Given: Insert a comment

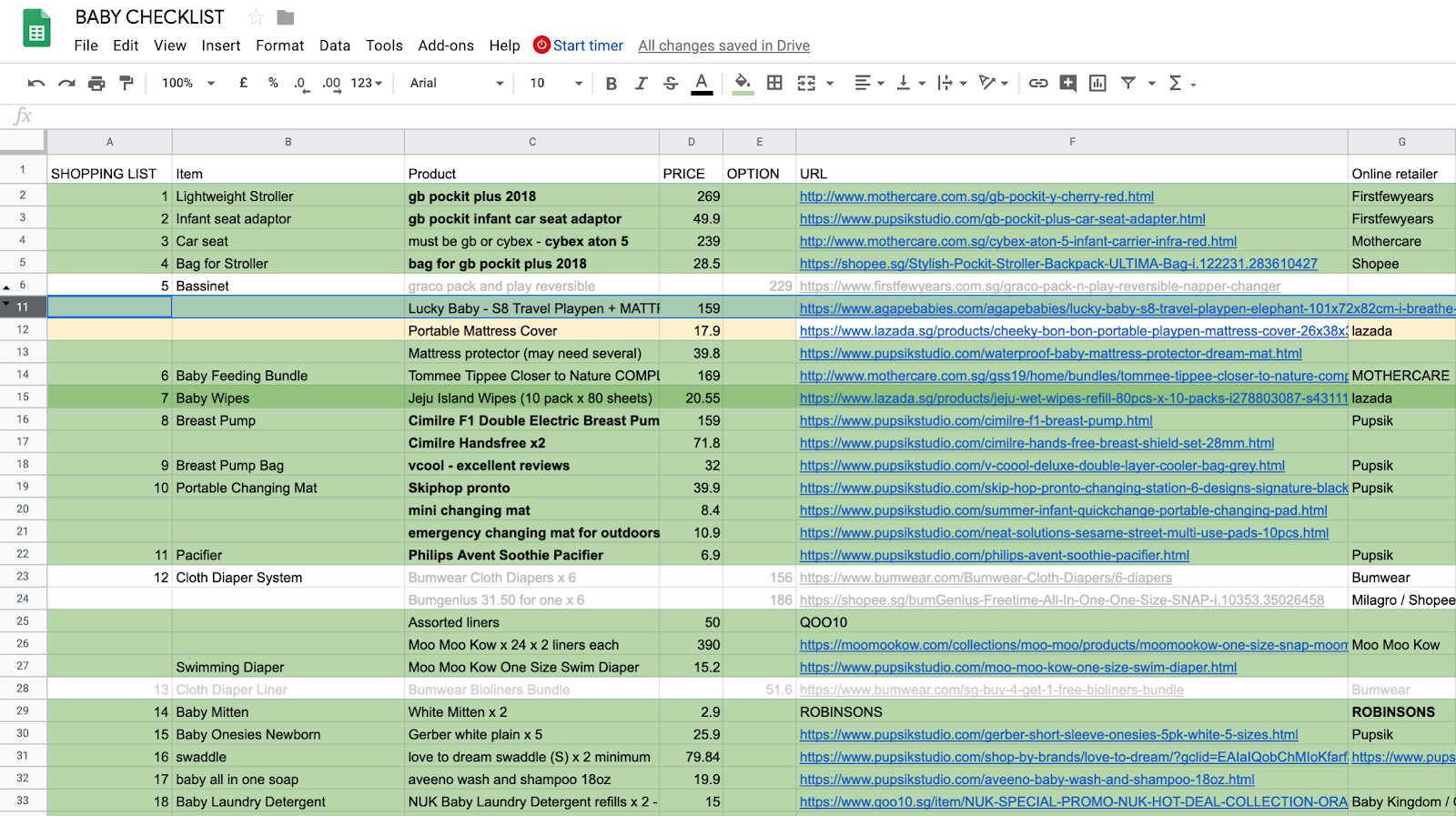Looking at the screenshot, I should coord(1068,83).
